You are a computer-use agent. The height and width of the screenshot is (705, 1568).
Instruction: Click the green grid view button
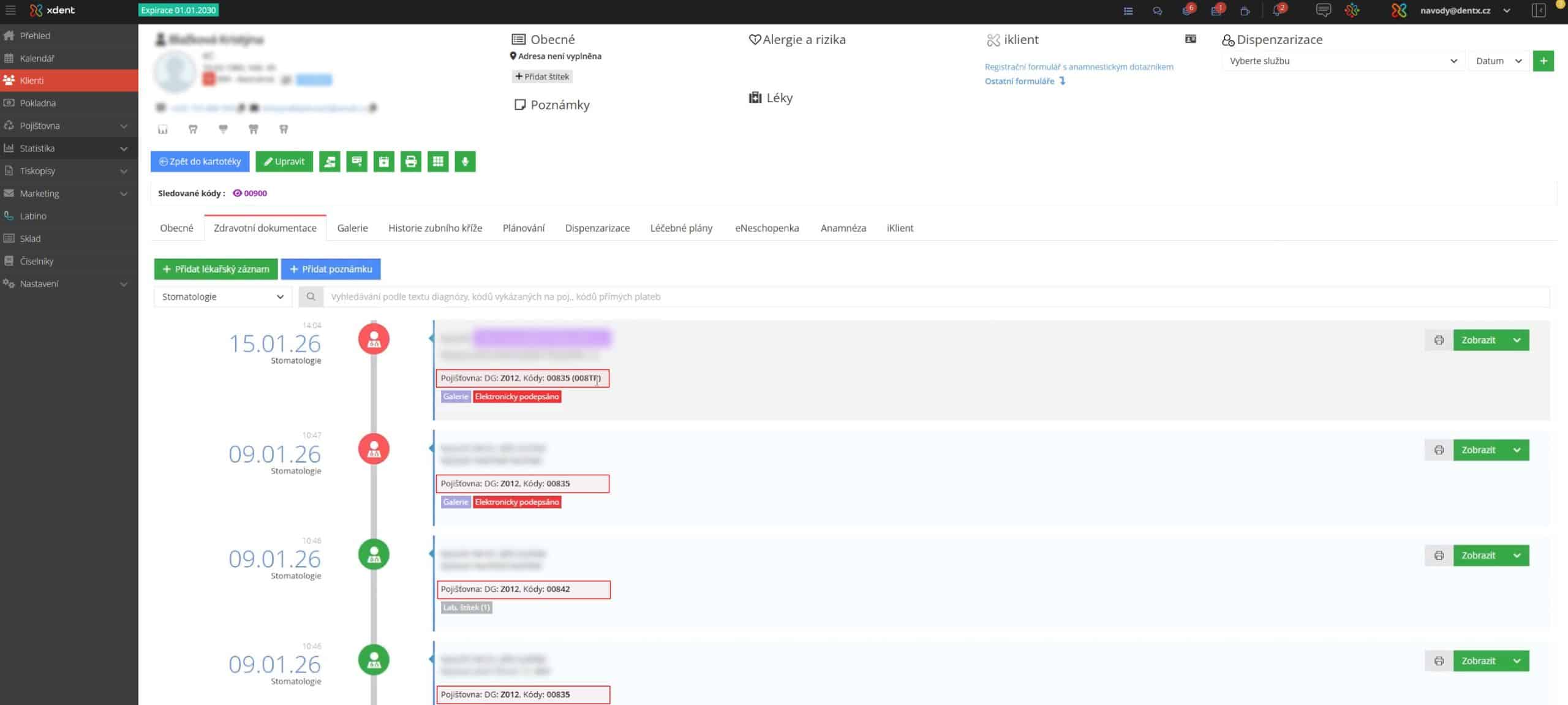tap(438, 162)
